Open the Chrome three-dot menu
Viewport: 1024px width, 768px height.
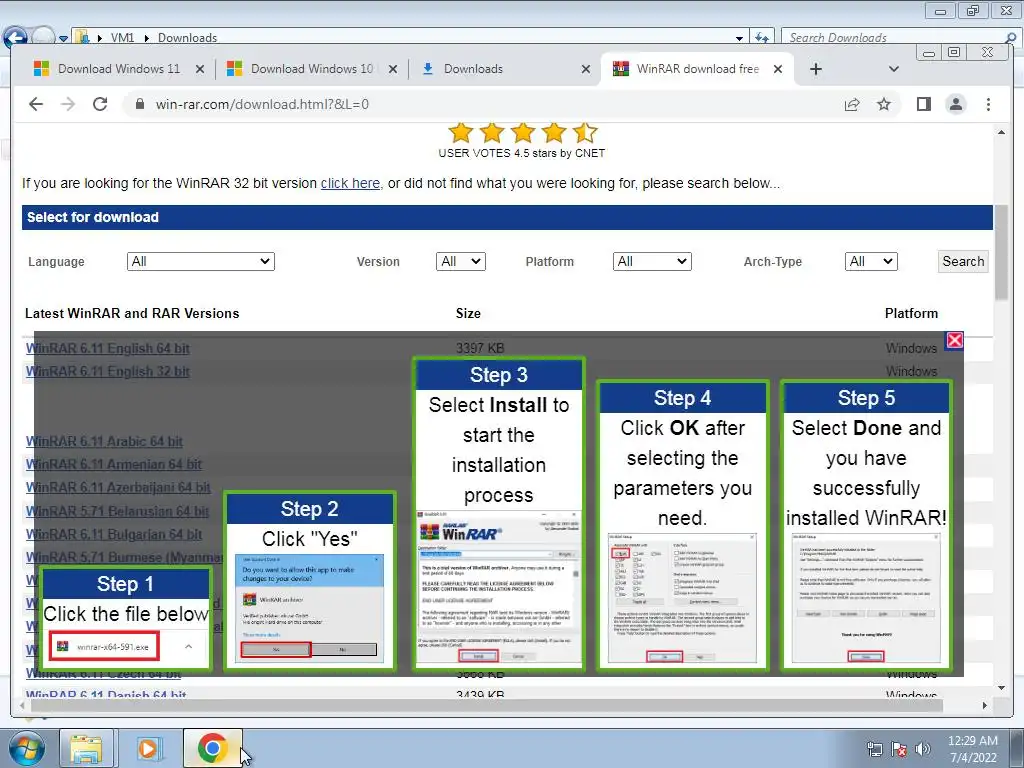[x=988, y=104]
